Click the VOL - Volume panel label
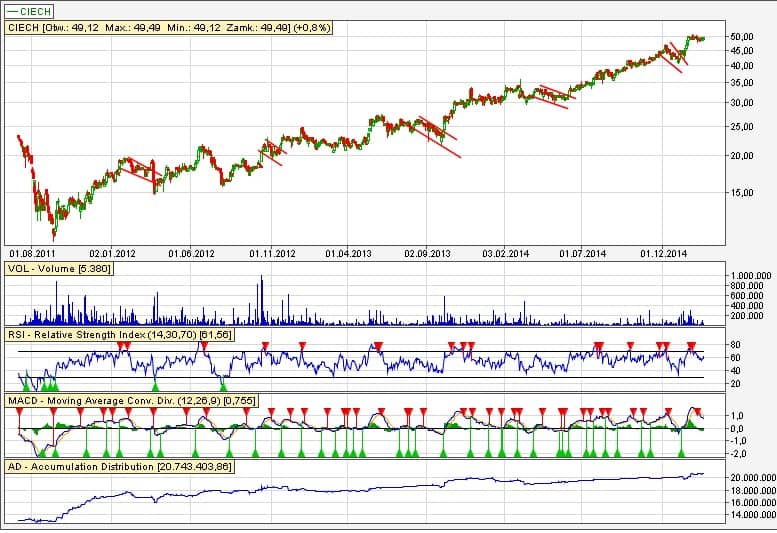Screen dimensions: 777x533 click(x=59, y=269)
